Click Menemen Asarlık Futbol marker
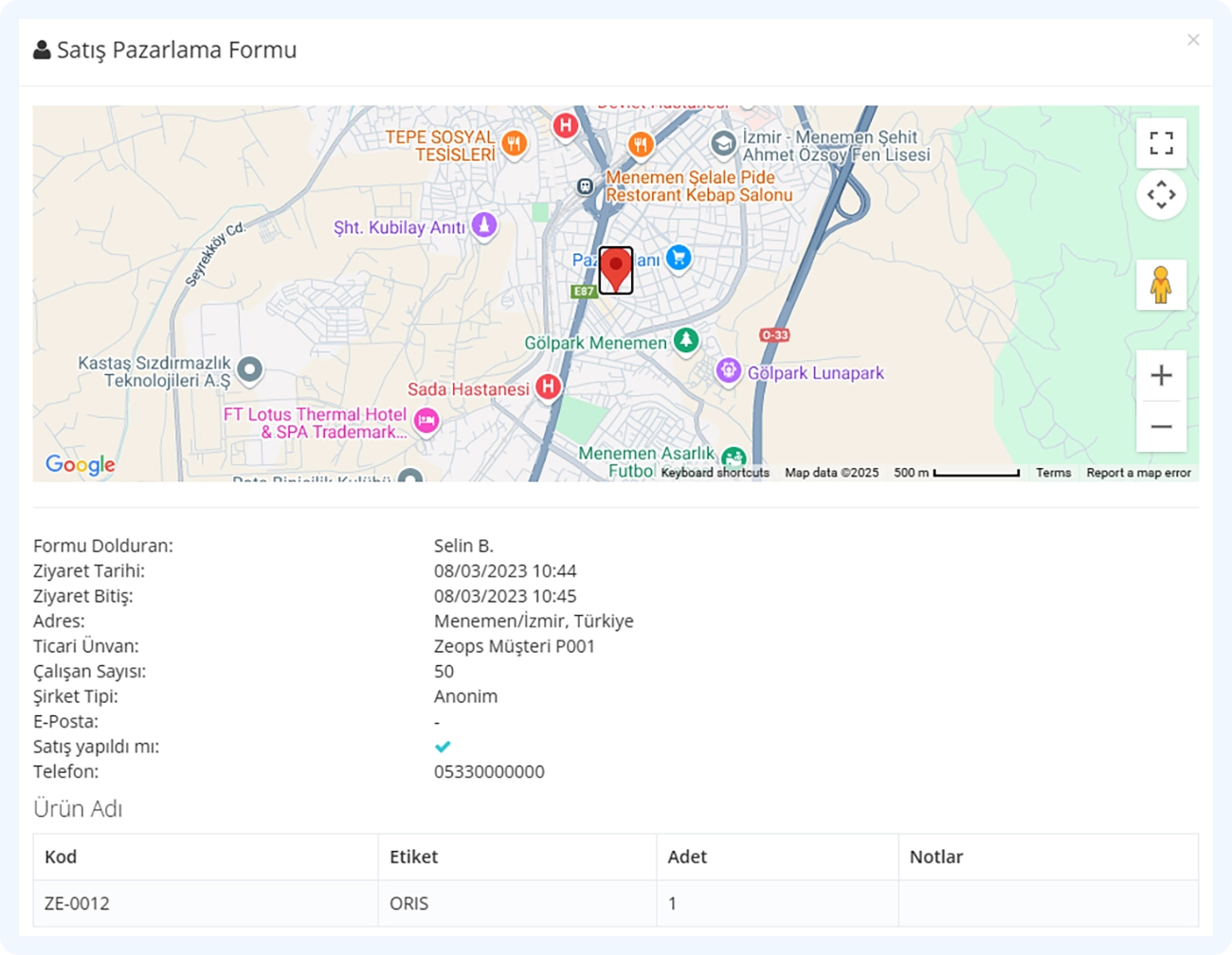The width and height of the screenshot is (1232, 955). click(733, 459)
